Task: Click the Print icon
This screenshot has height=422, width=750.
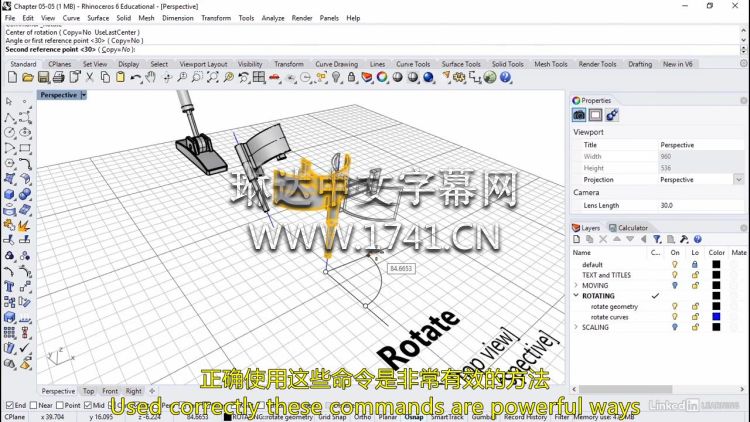Action: point(58,77)
